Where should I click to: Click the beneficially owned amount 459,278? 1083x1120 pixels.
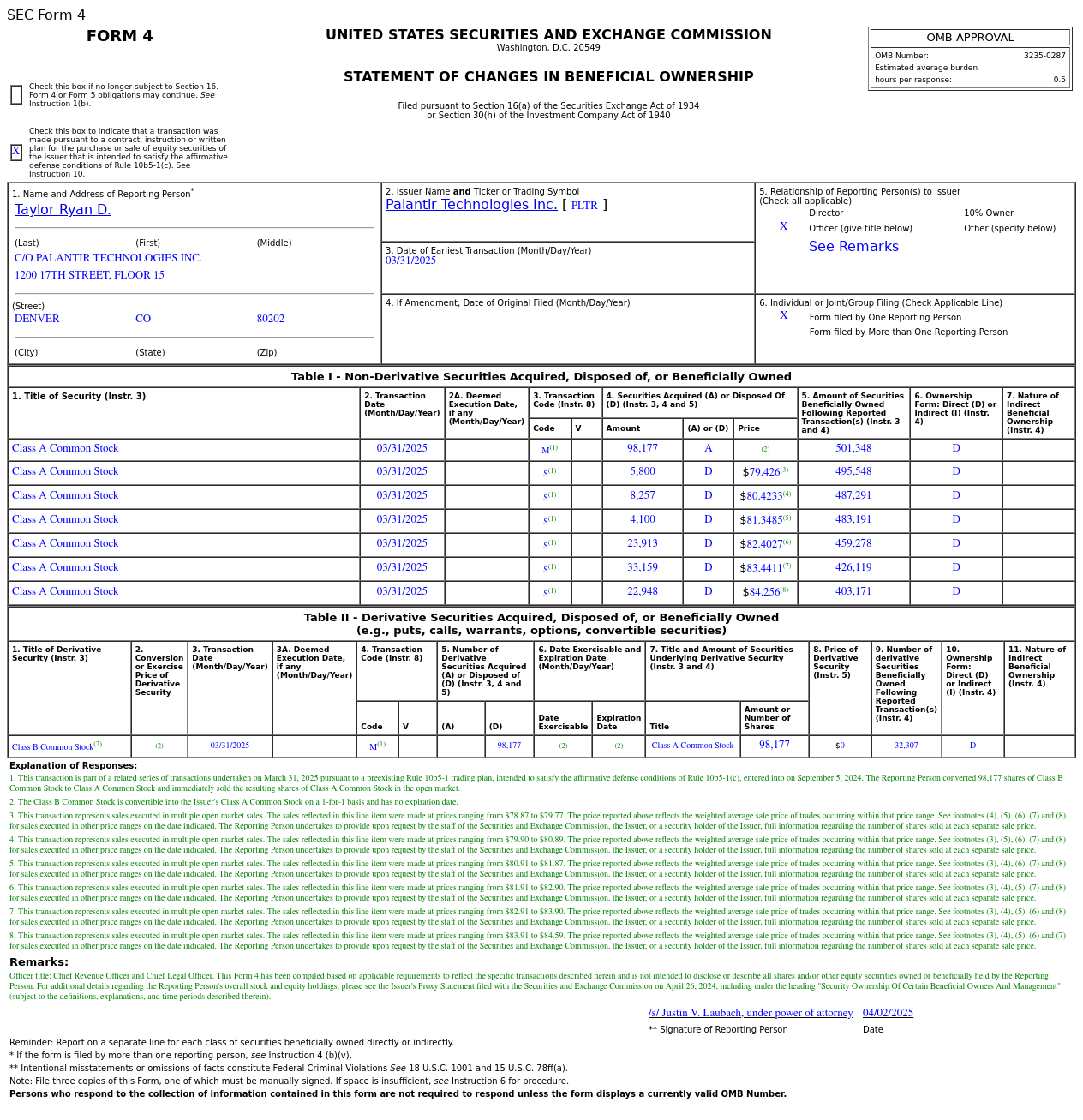click(853, 543)
